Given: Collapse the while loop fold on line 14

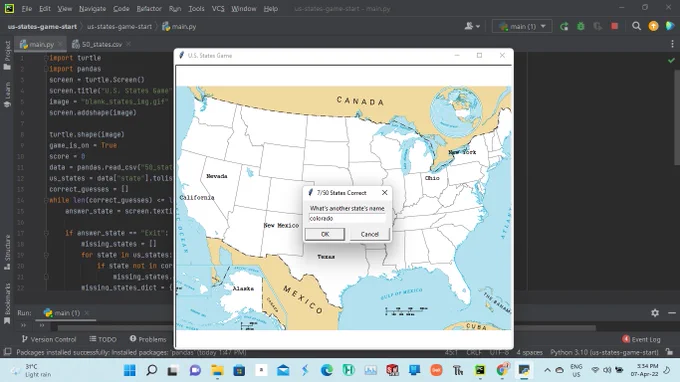Looking at the screenshot, I should click(46, 200).
